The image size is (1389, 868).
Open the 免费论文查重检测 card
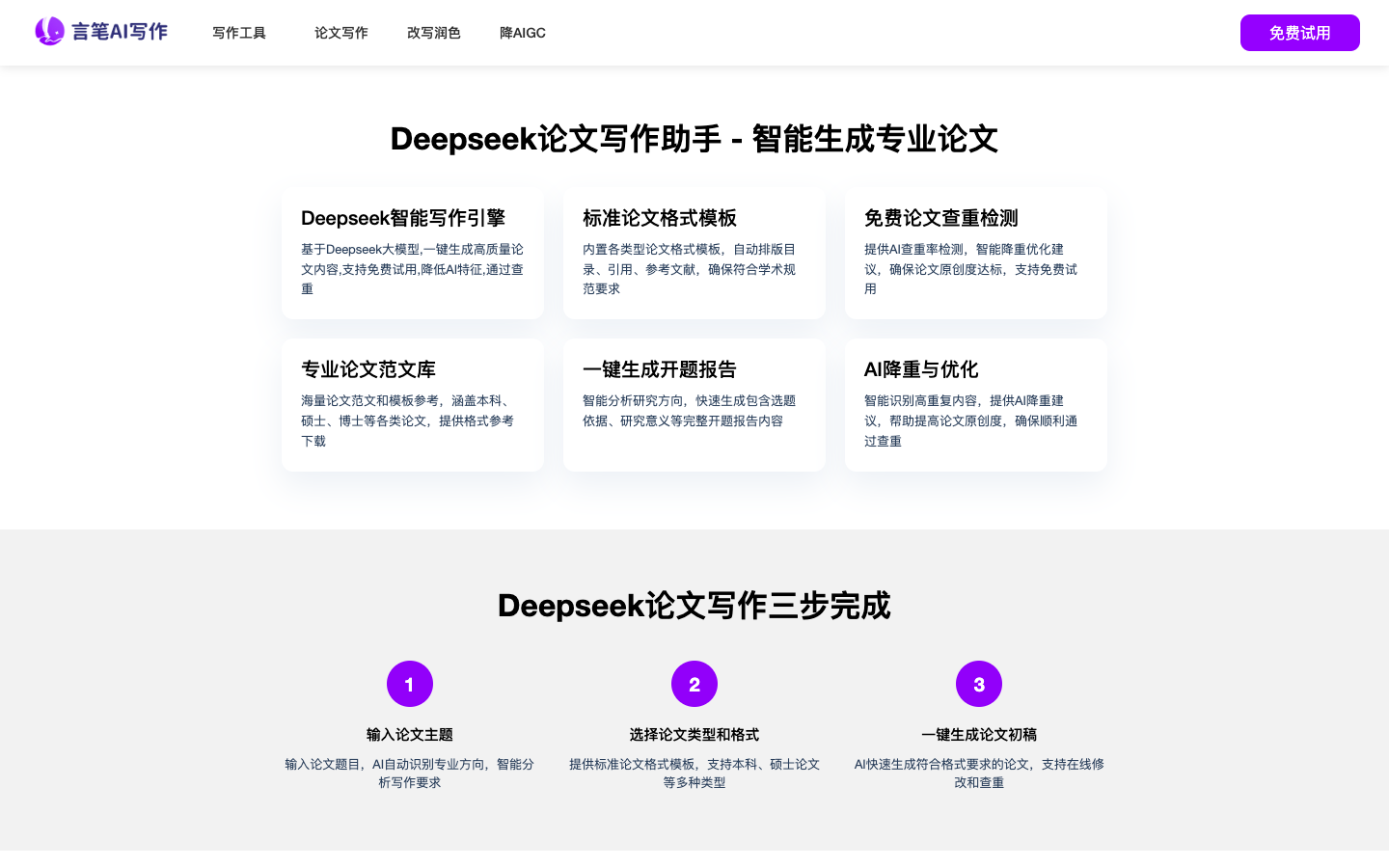click(x=976, y=254)
